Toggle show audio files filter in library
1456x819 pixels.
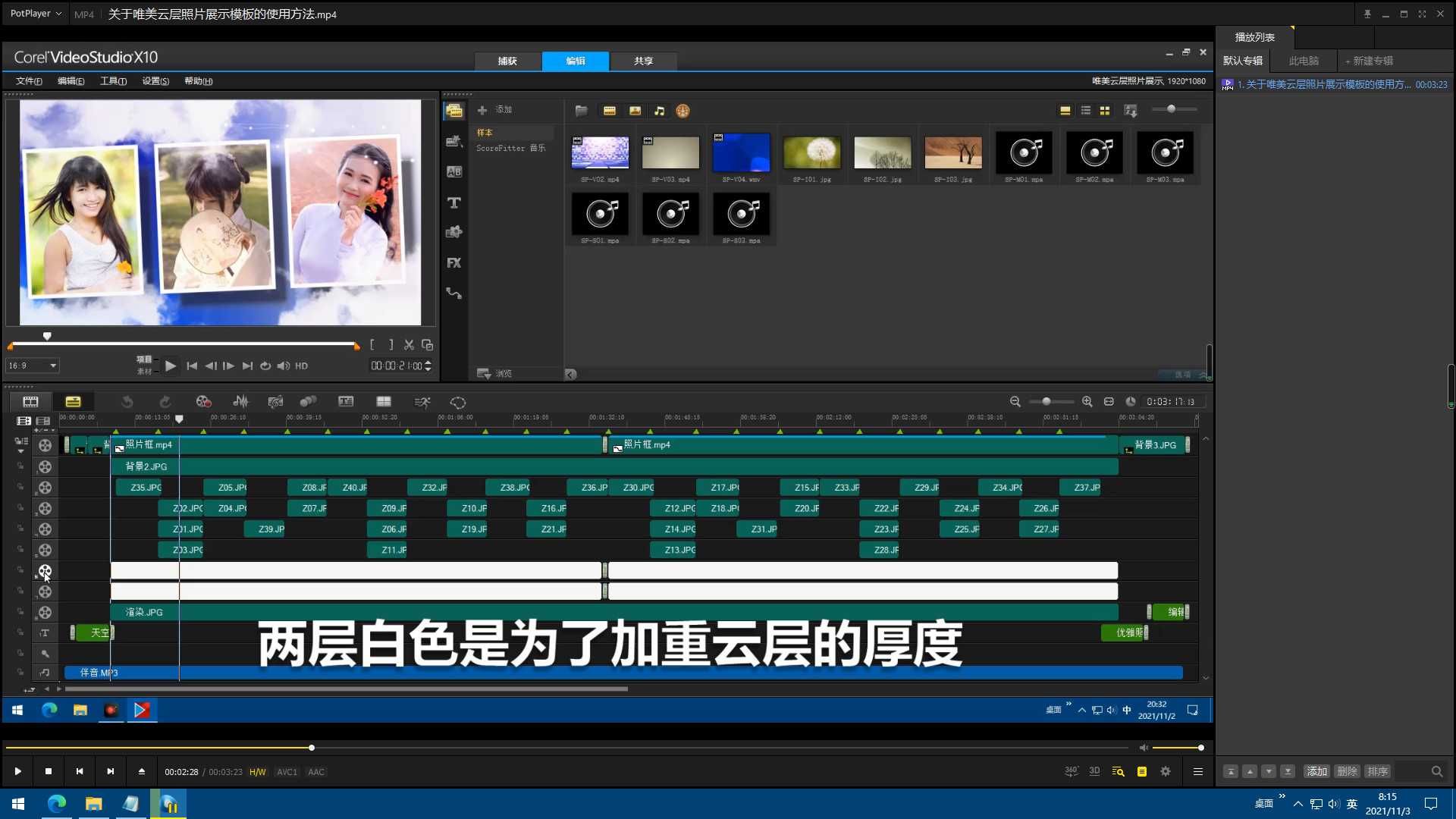point(660,111)
